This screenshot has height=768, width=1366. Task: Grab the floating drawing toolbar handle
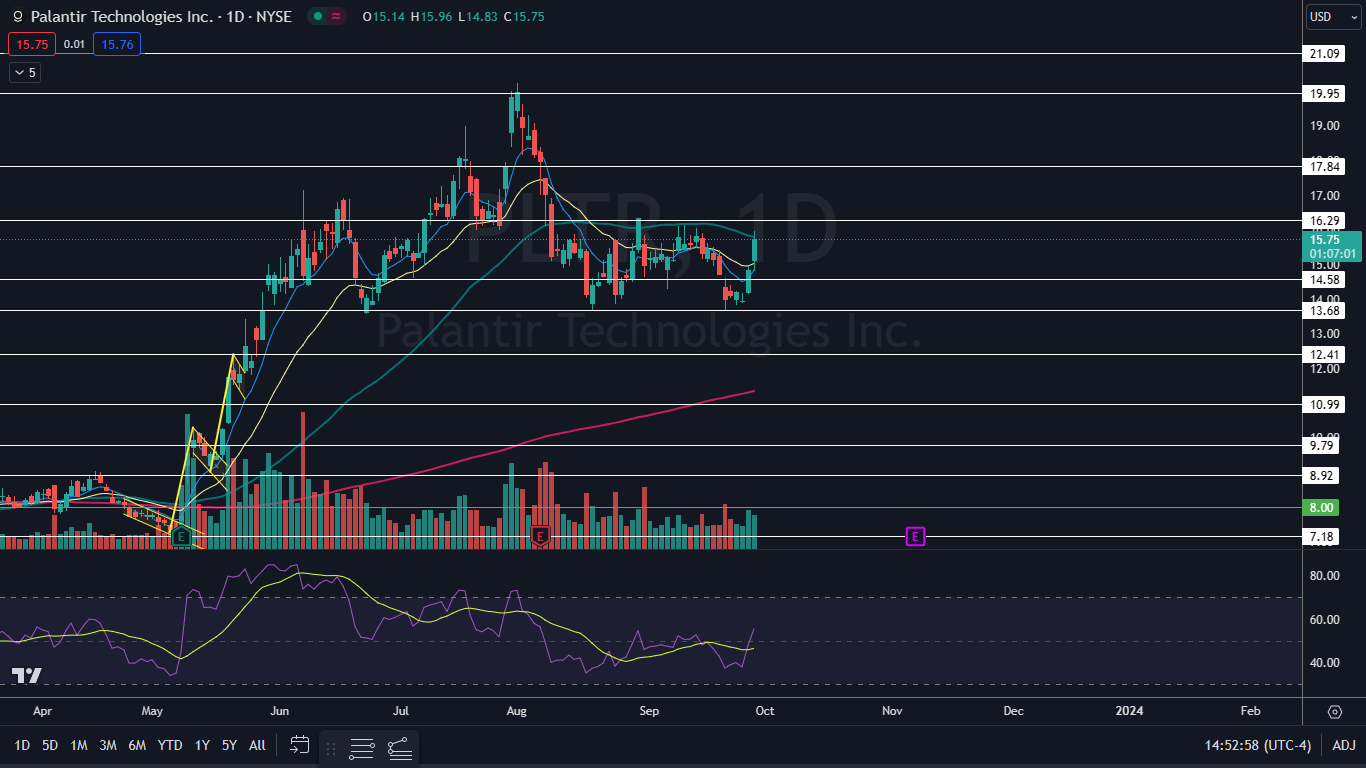tap(331, 747)
